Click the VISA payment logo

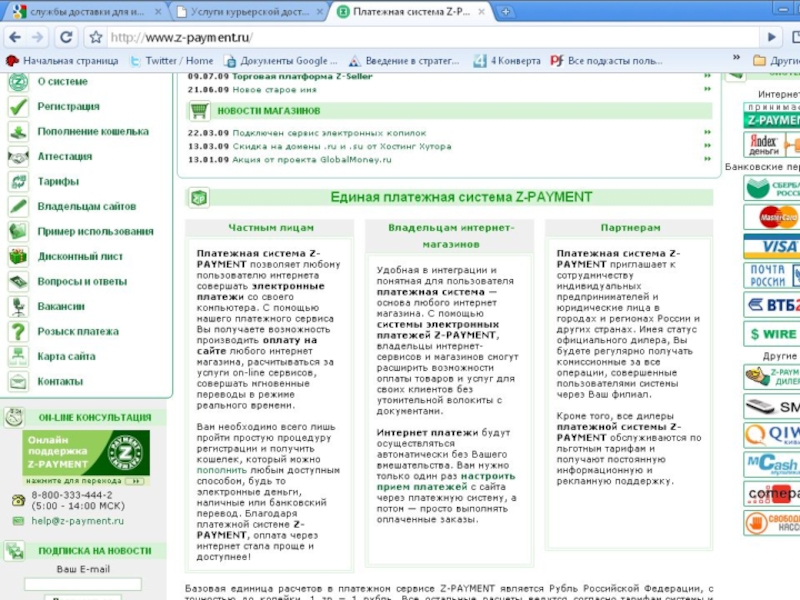[x=771, y=246]
